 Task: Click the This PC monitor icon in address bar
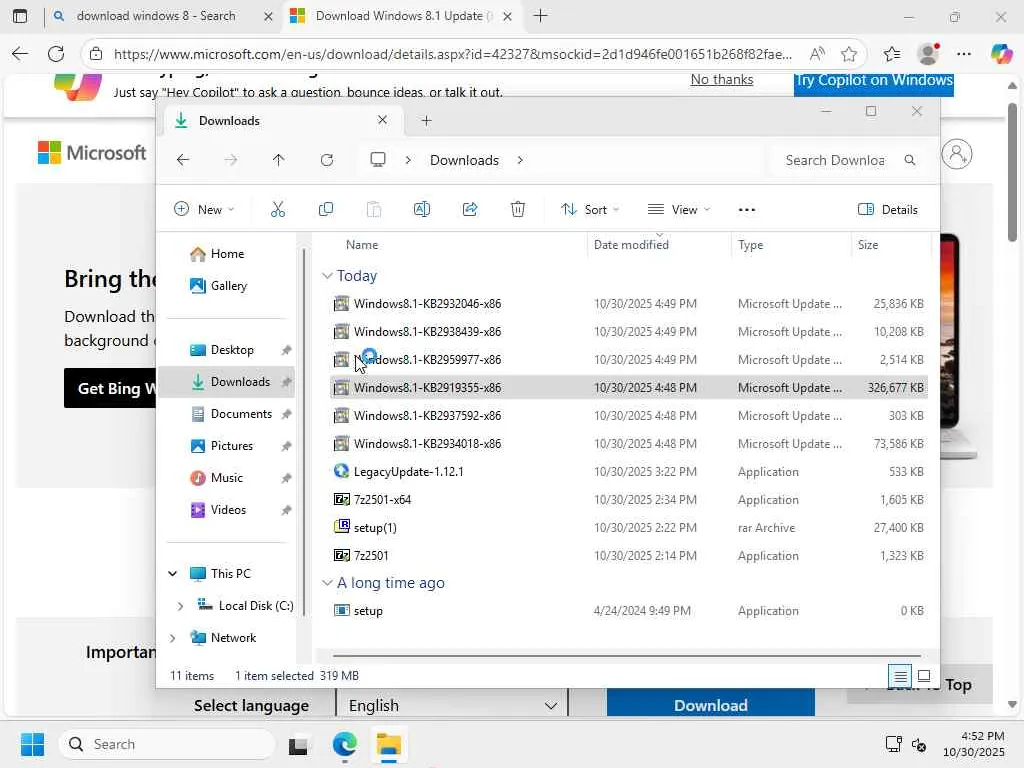click(x=377, y=160)
